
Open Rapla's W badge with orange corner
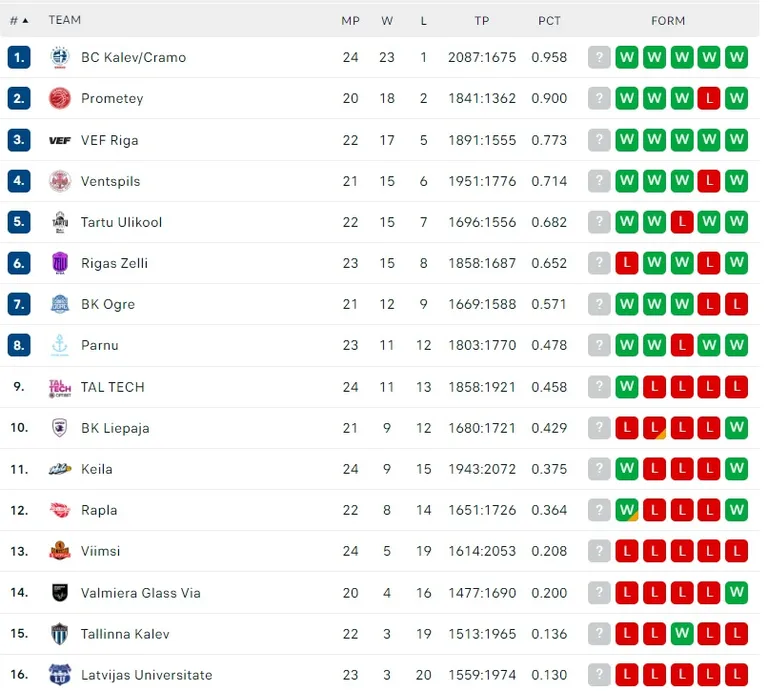pos(626,510)
